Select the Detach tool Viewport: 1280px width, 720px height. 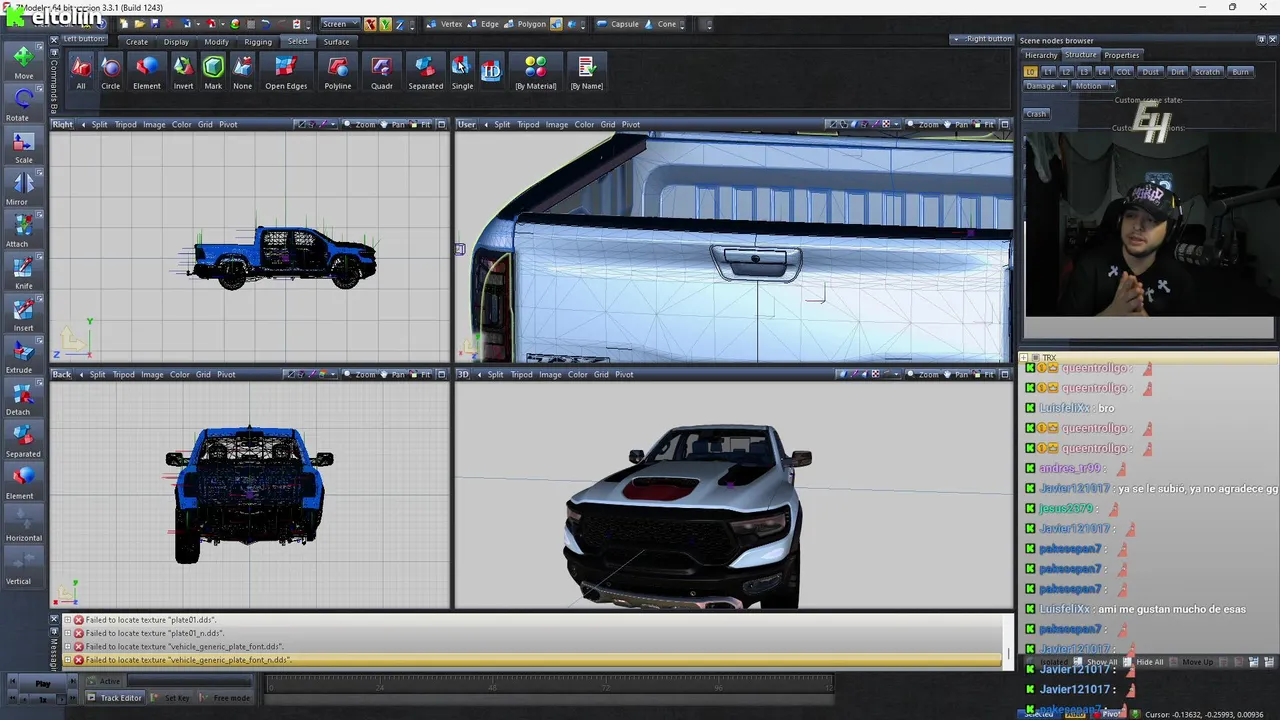point(23,398)
